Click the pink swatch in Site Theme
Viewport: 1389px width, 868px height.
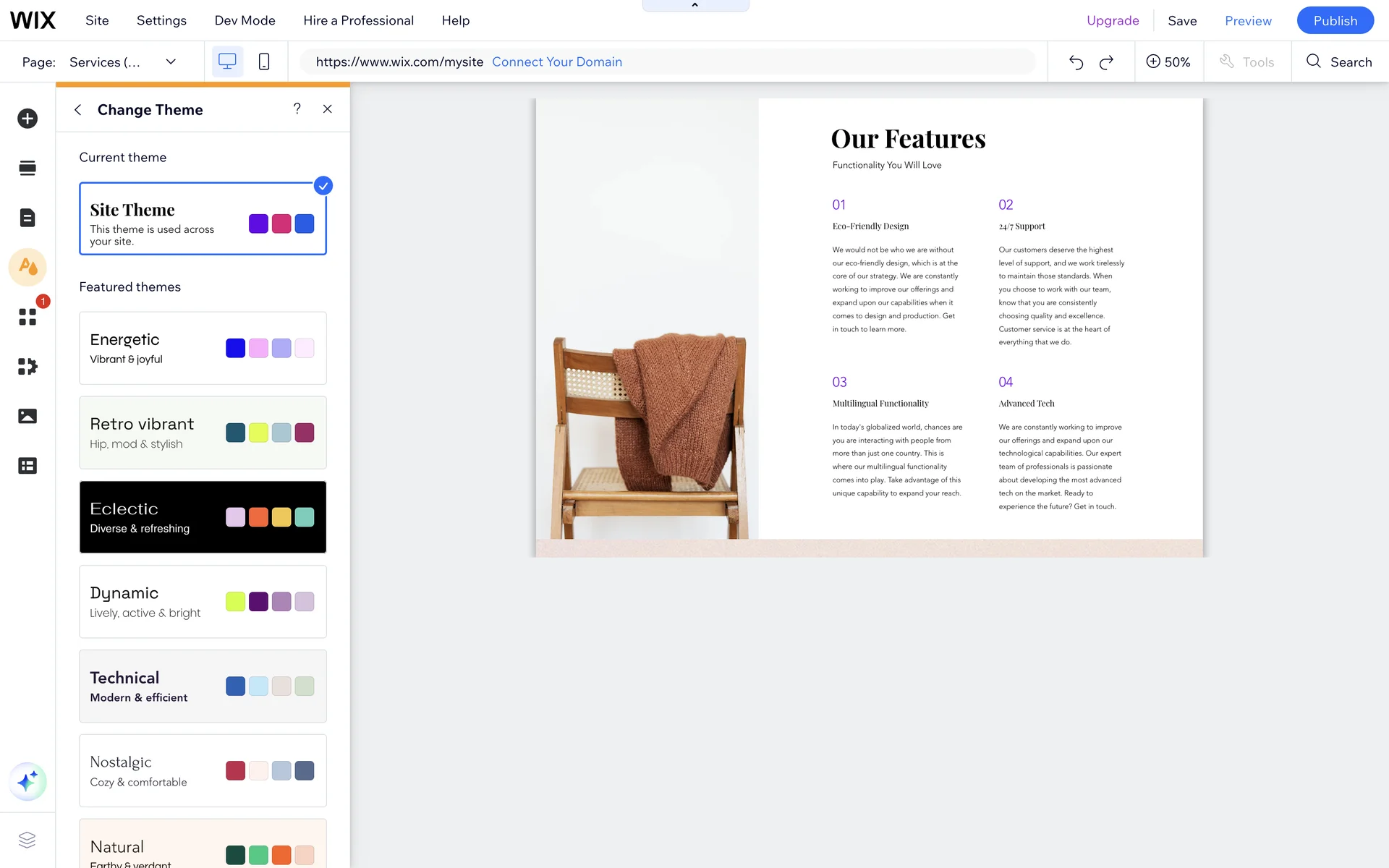point(281,224)
